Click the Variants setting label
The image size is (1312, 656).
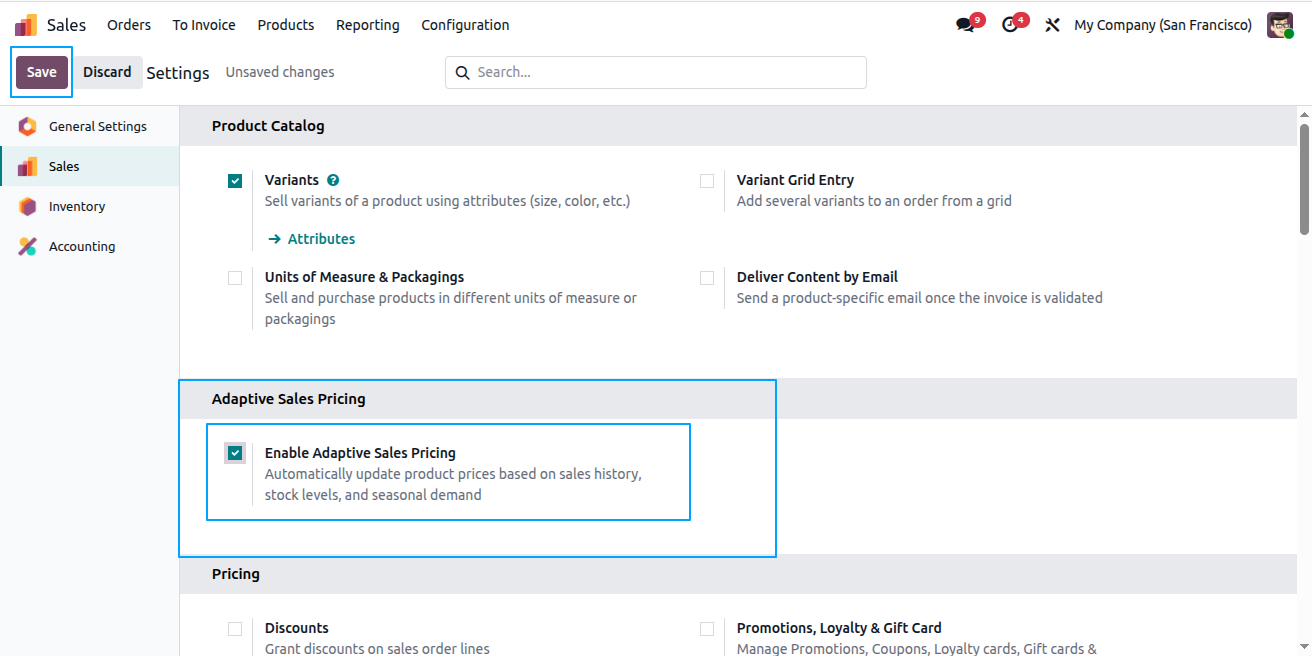[292, 180]
